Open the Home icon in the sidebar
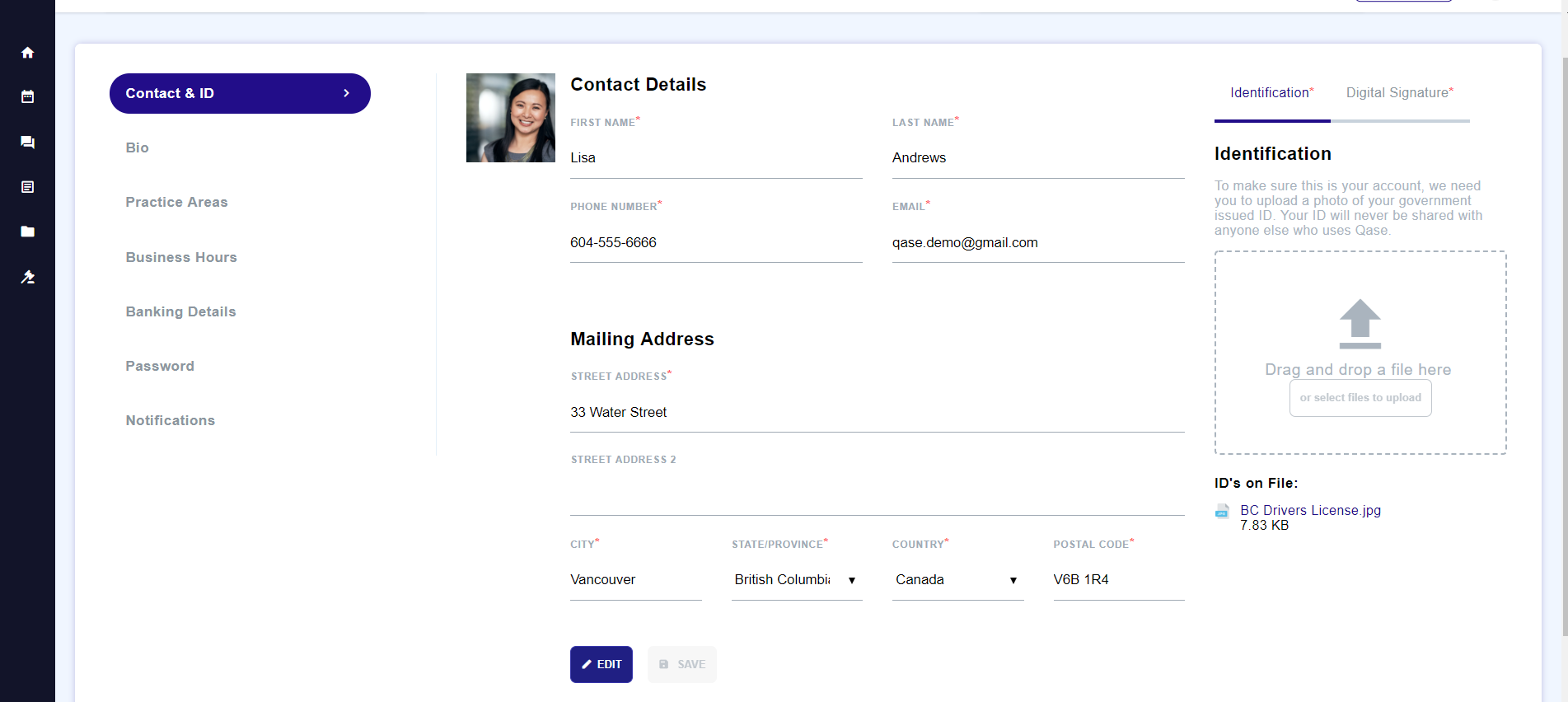Image resolution: width=1568 pixels, height=702 pixels. coord(27,53)
